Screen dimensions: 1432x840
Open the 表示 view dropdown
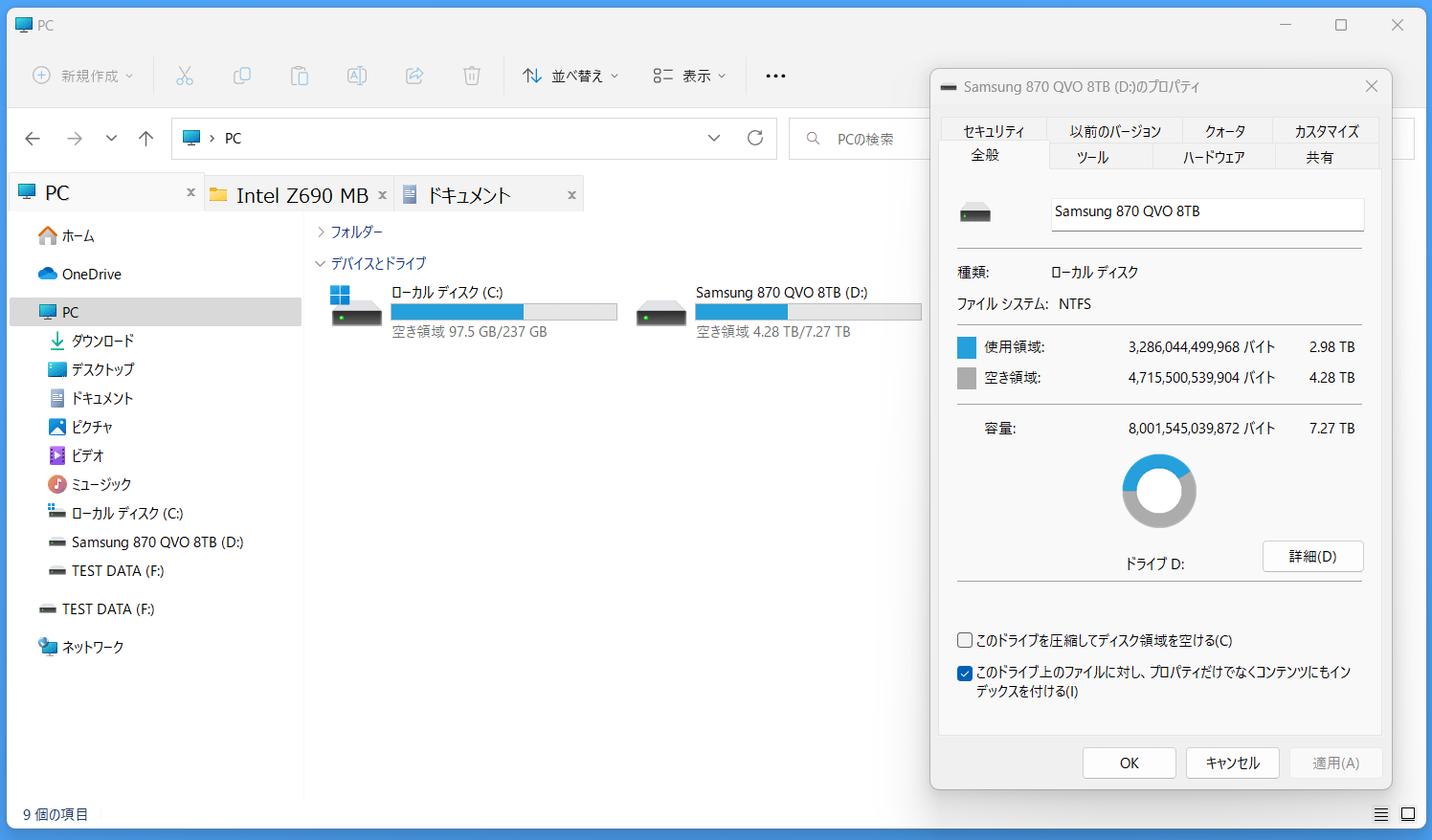(x=689, y=76)
